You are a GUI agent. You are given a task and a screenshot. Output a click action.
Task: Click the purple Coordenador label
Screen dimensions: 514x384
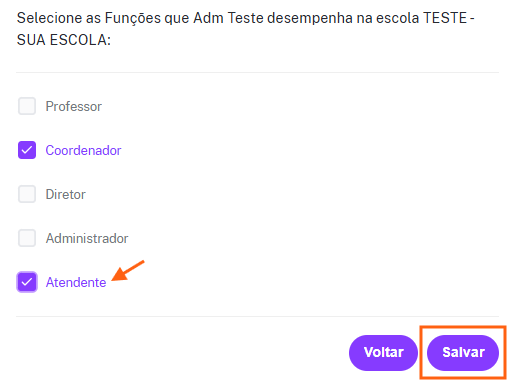83,151
